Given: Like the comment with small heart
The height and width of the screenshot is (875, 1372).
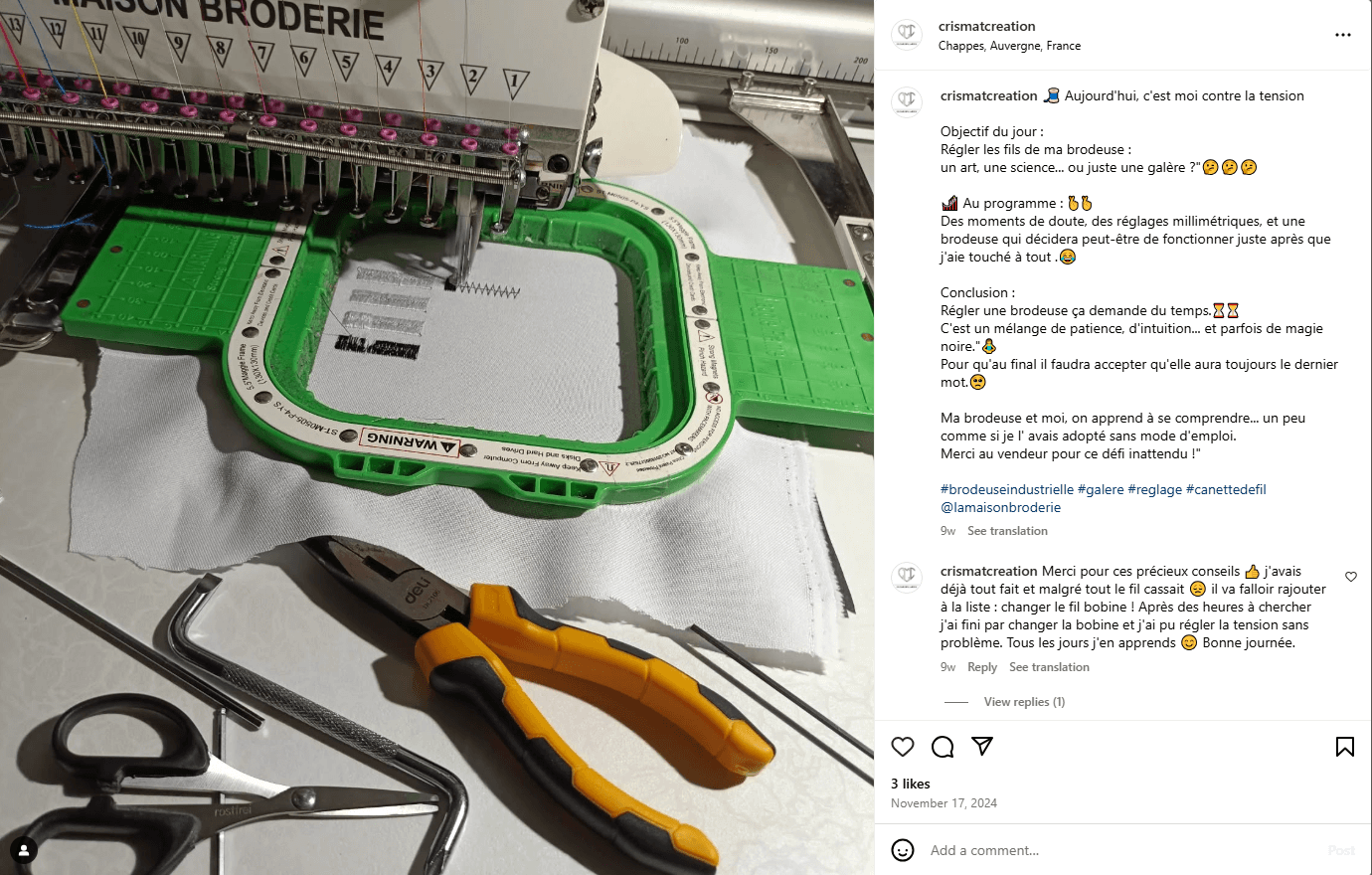Looking at the screenshot, I should [1351, 577].
